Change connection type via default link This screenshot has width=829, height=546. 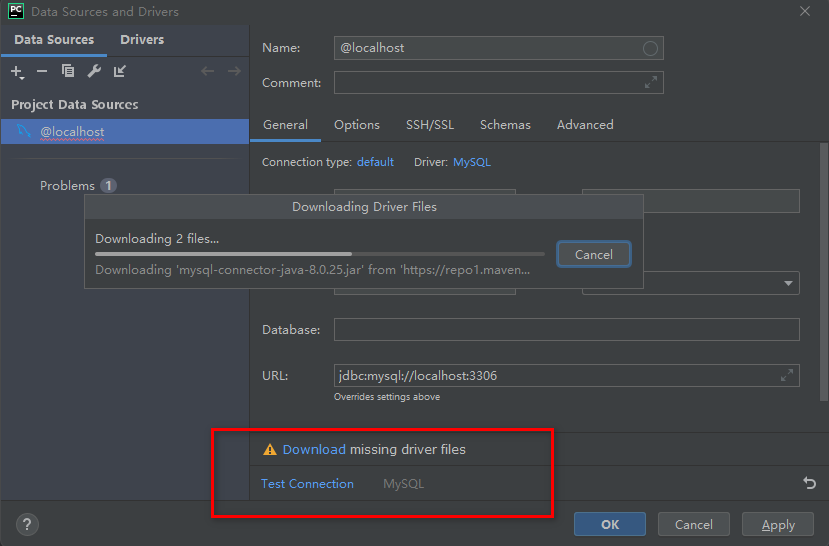[375, 162]
